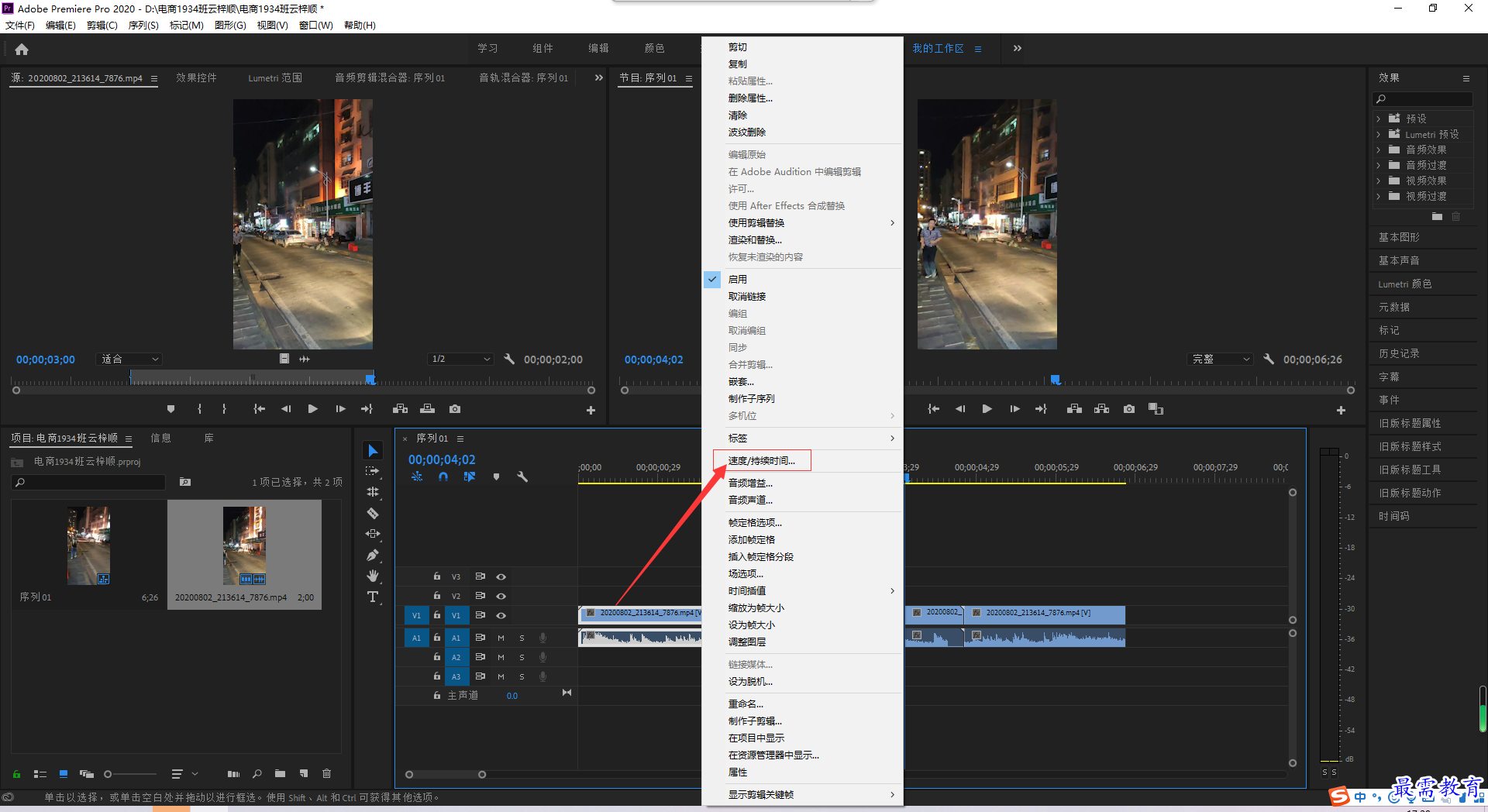Switch to Lumetri 范围 tab
The height and width of the screenshot is (812, 1488).
275,77
